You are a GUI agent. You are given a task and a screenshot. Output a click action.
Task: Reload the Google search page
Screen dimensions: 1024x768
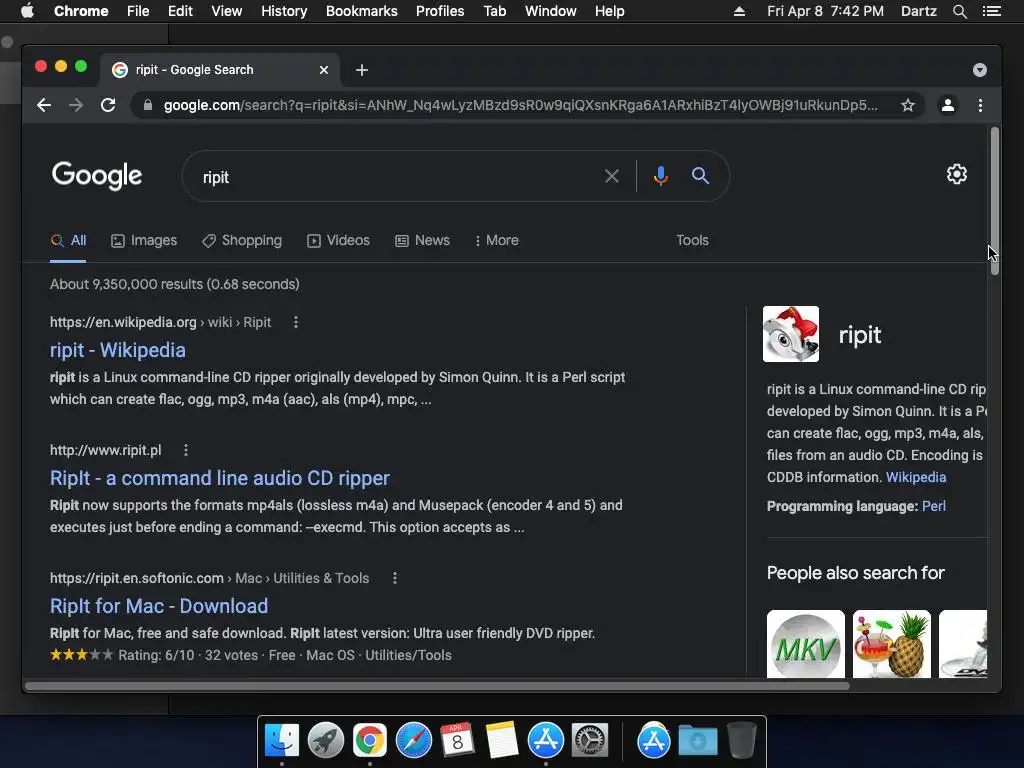point(108,105)
